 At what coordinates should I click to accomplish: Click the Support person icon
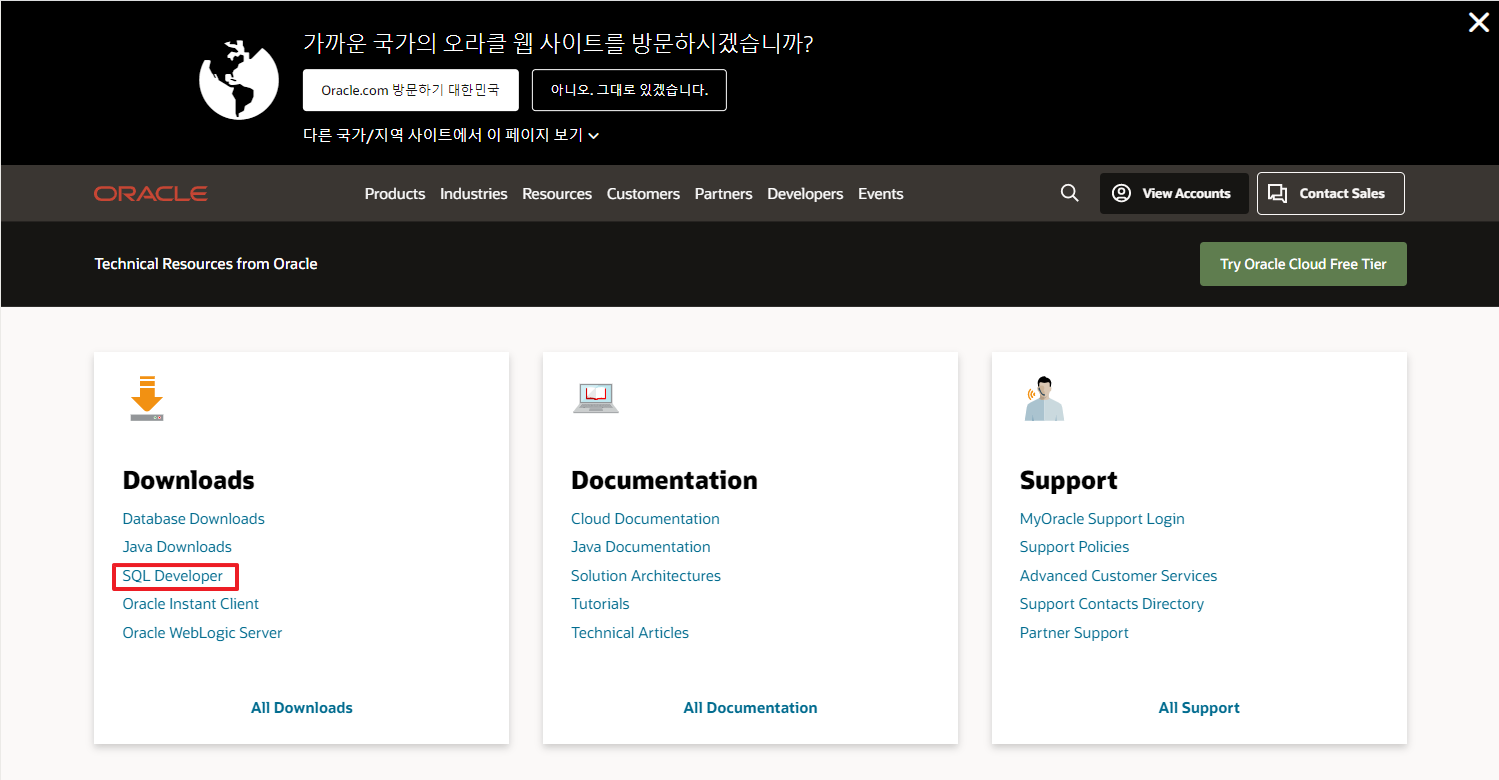click(1044, 398)
